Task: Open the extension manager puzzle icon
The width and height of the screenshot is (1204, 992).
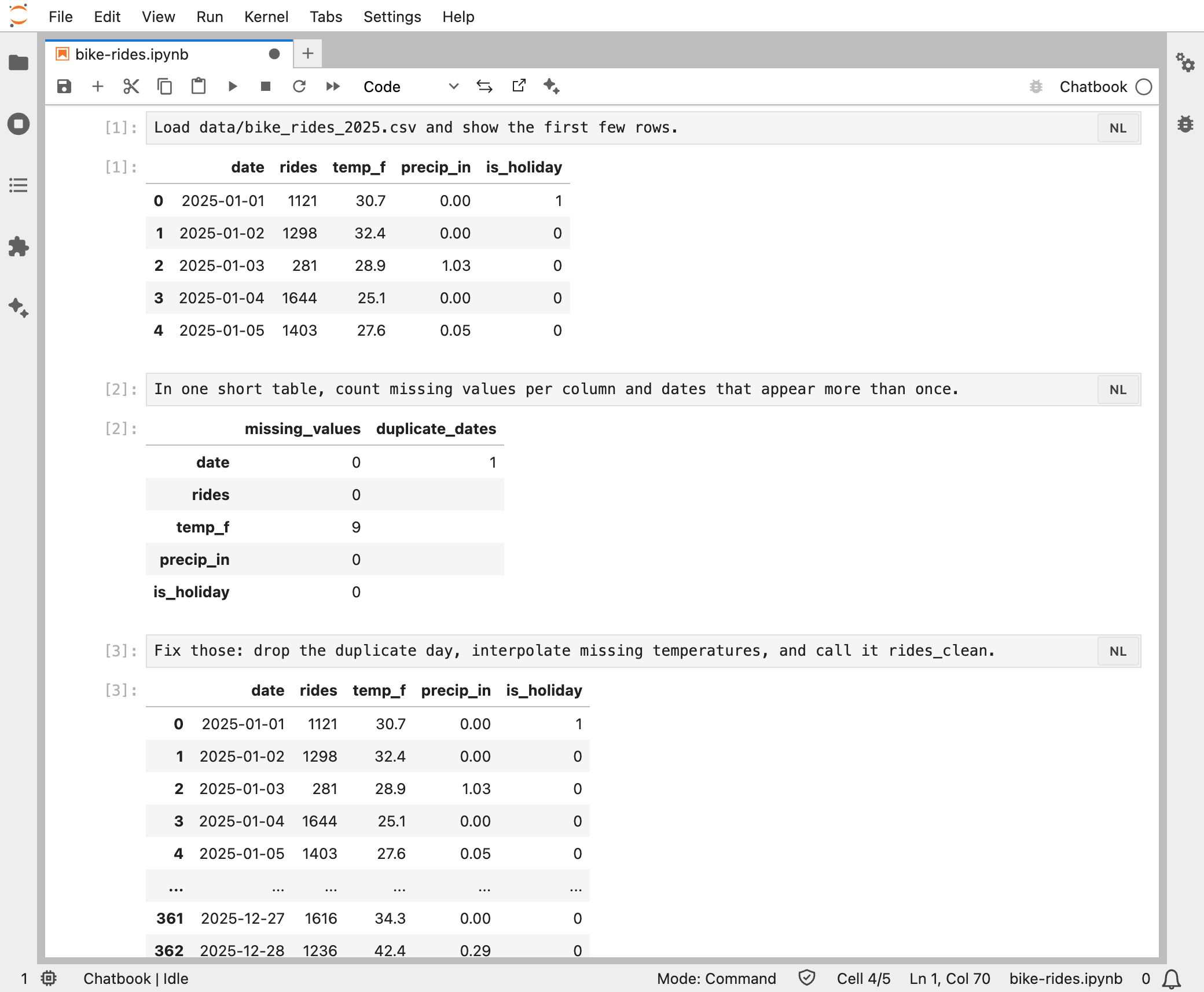Action: pos(19,247)
